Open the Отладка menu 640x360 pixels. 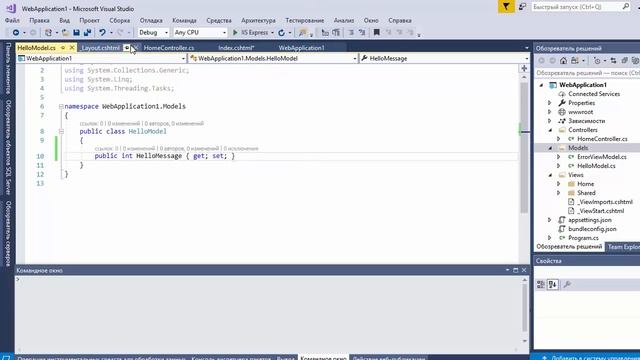(x=151, y=20)
